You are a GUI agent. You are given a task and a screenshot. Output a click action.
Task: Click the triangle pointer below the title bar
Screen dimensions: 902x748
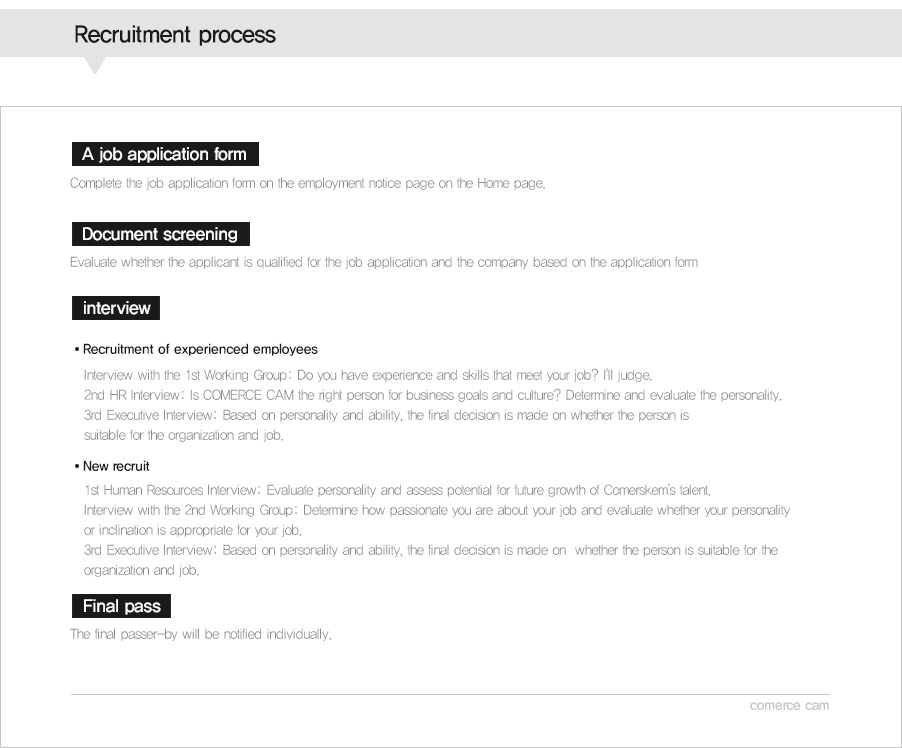pos(95,65)
